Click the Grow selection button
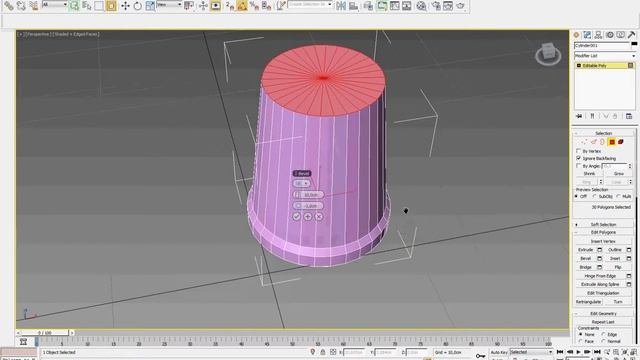Viewport: 640px width, 360px height. click(619, 173)
